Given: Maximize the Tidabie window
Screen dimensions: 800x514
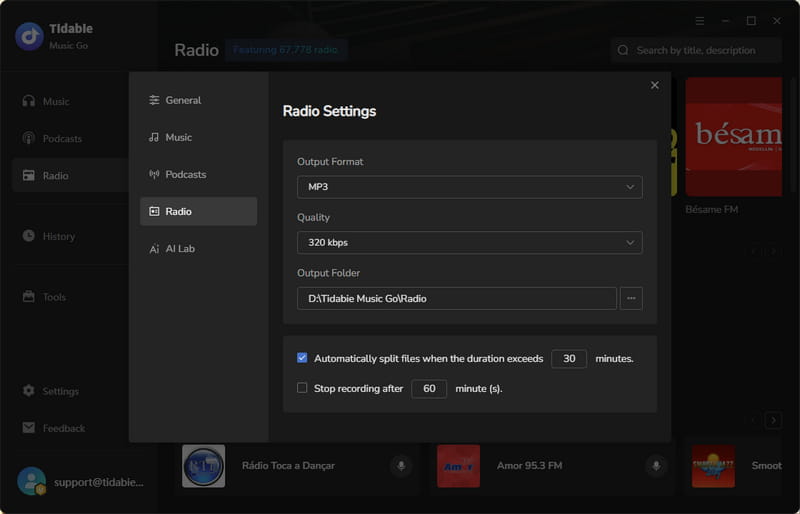Looking at the screenshot, I should coord(751,21).
